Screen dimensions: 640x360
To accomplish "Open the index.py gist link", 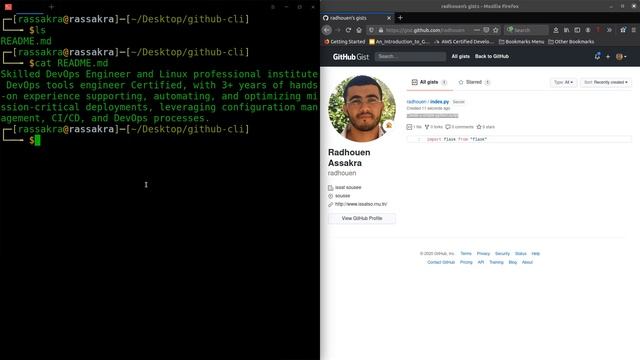I will click(440, 102).
